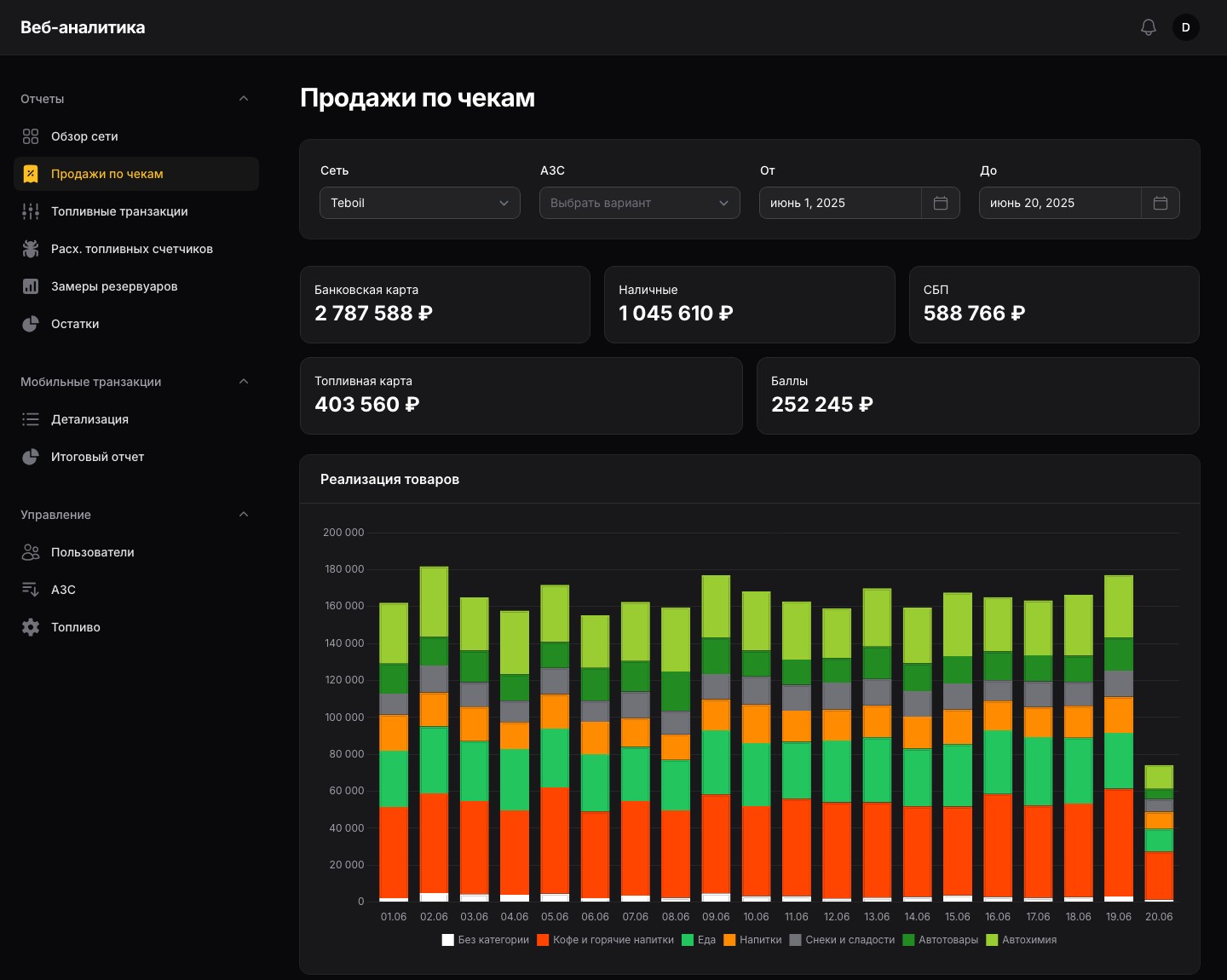The height and width of the screenshot is (980, 1227).
Task: Click the Итоговый отчет pie icon
Action: [31, 457]
